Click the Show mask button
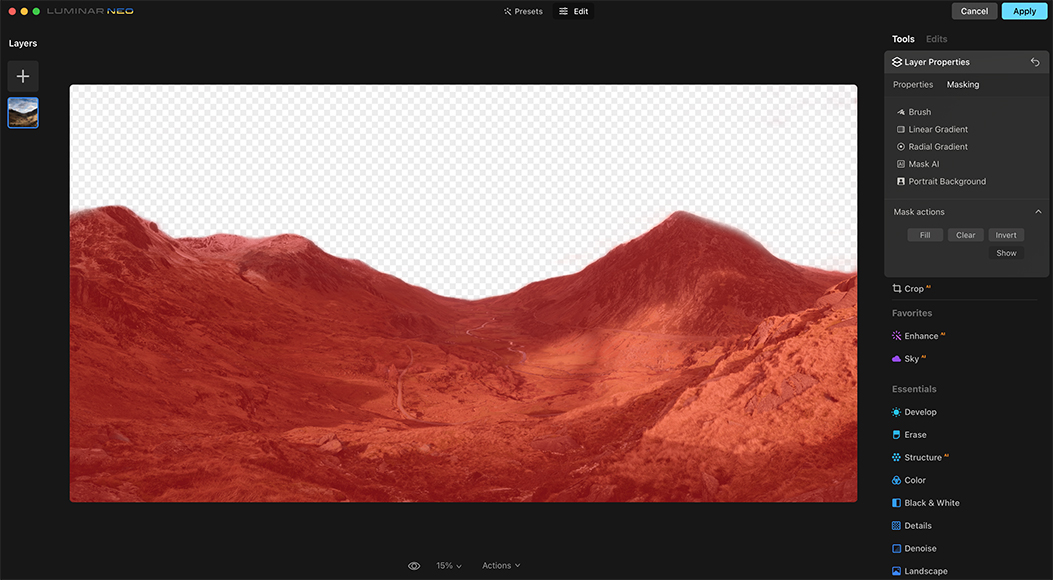Image resolution: width=1053 pixels, height=580 pixels. pos(1006,253)
